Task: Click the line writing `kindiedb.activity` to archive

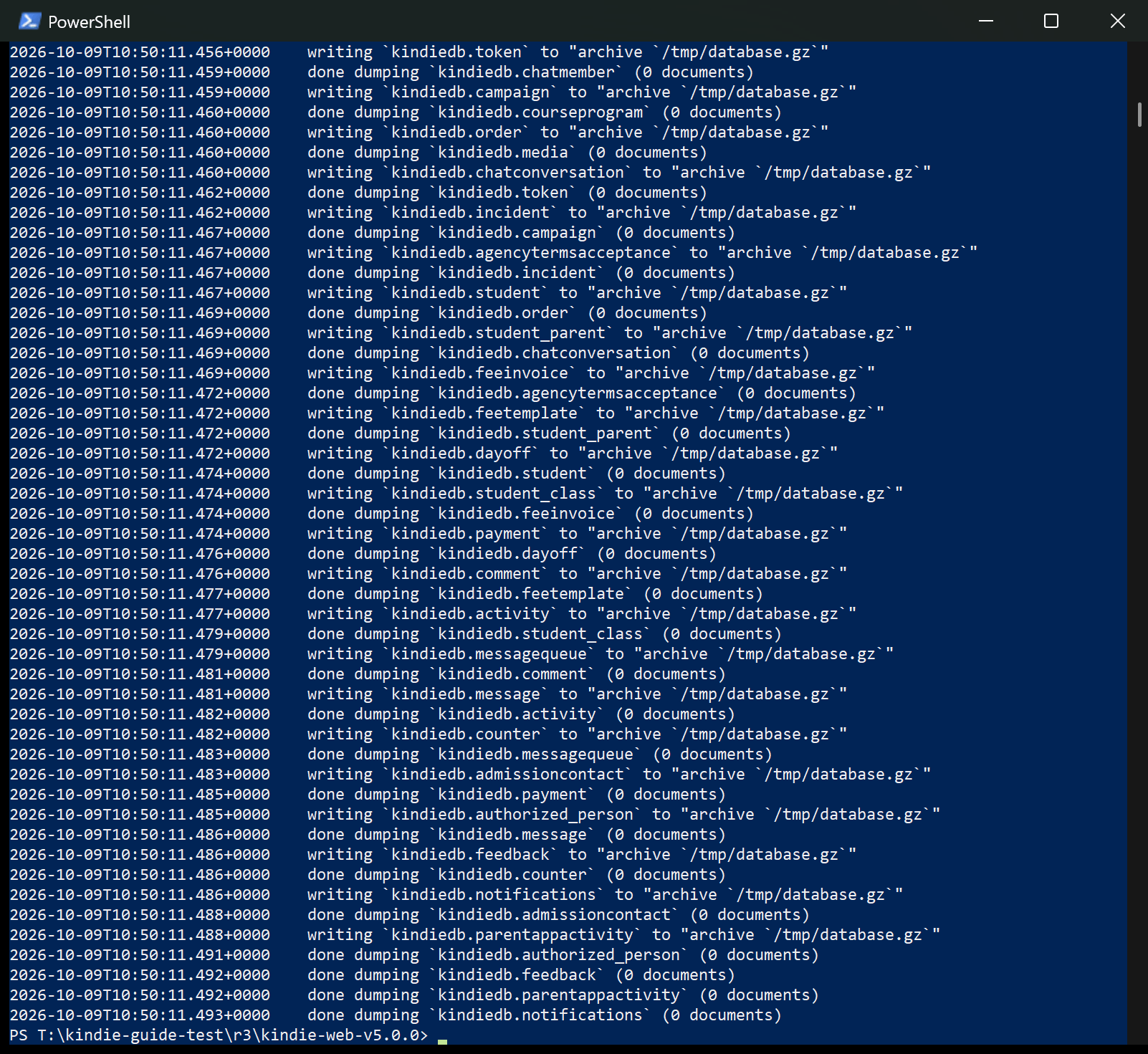Action: (433, 614)
